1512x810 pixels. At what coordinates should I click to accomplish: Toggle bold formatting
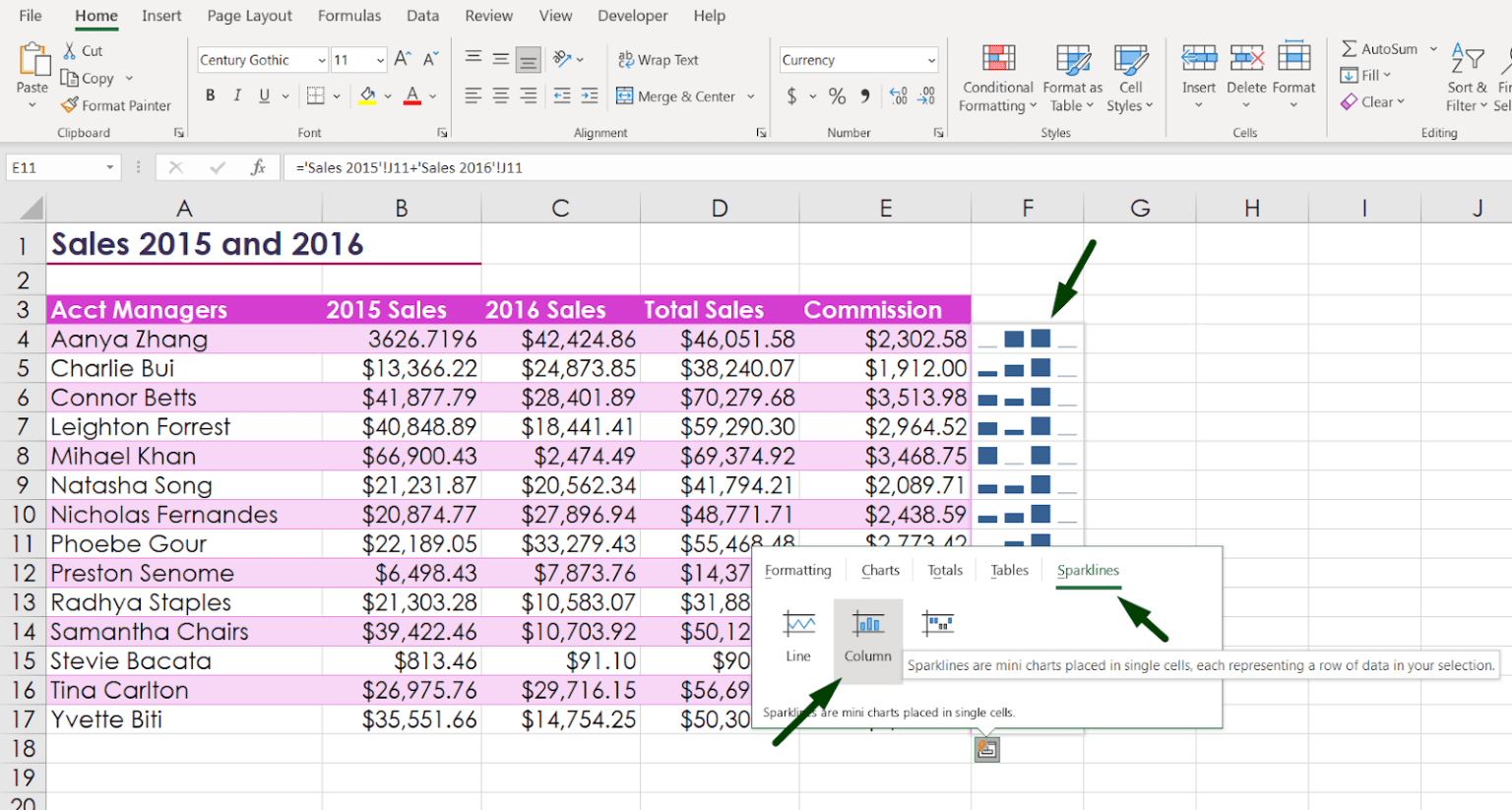tap(209, 95)
